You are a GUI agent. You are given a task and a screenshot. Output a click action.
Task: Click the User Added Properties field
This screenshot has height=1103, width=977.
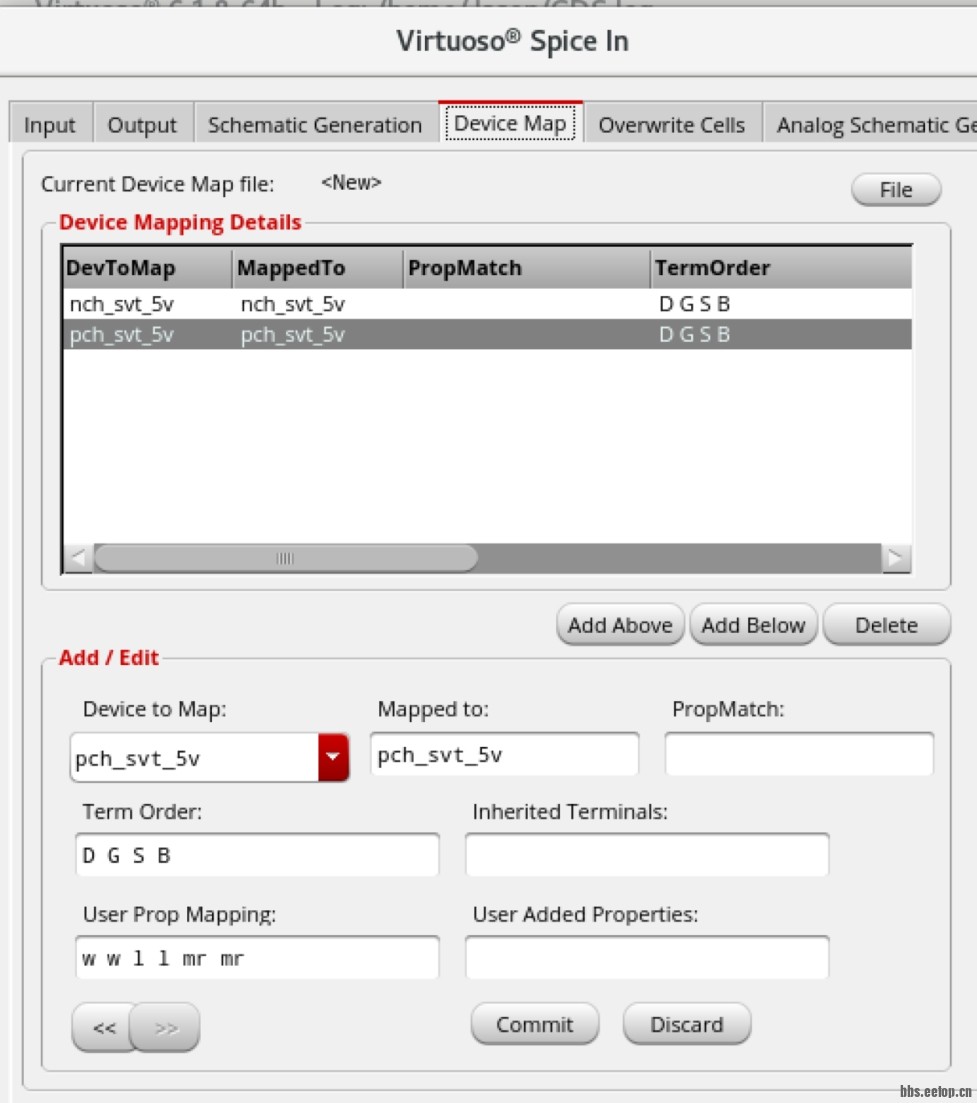tap(647, 957)
